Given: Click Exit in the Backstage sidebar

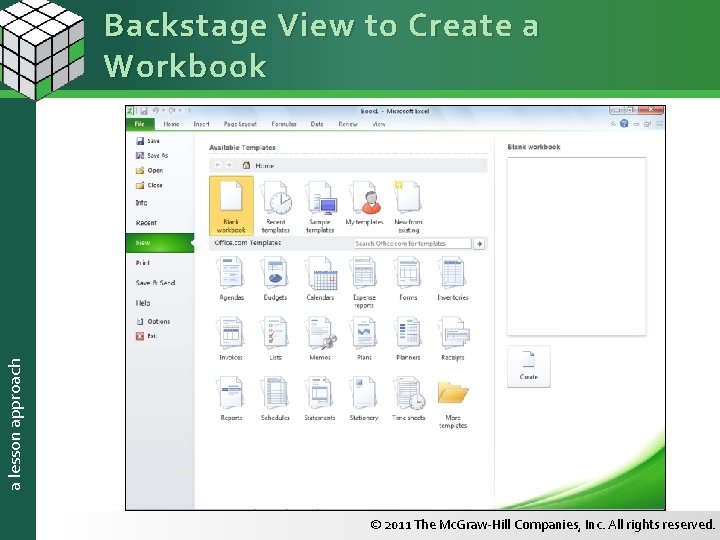Looking at the screenshot, I should point(146,336).
